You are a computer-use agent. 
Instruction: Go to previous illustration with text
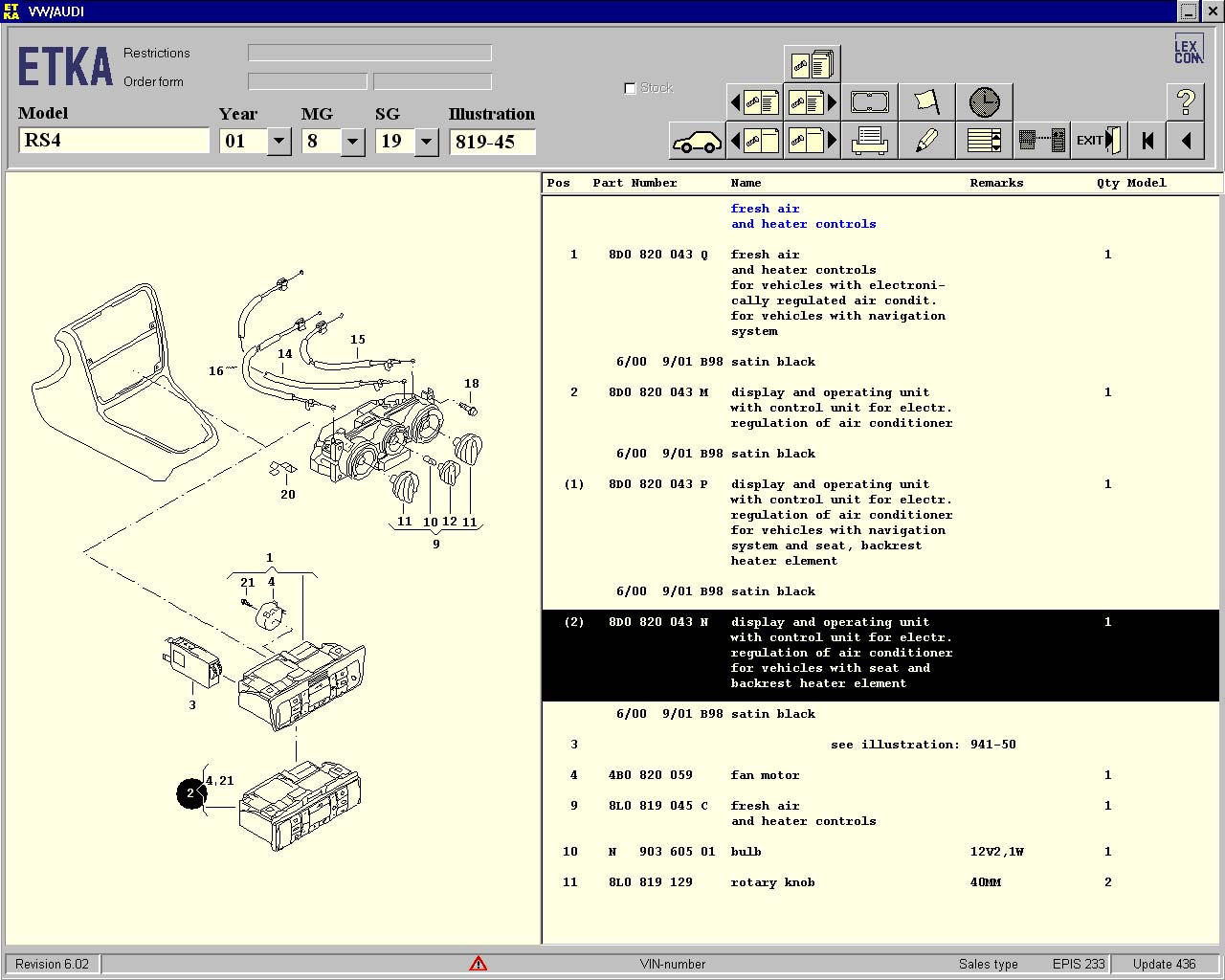(755, 101)
